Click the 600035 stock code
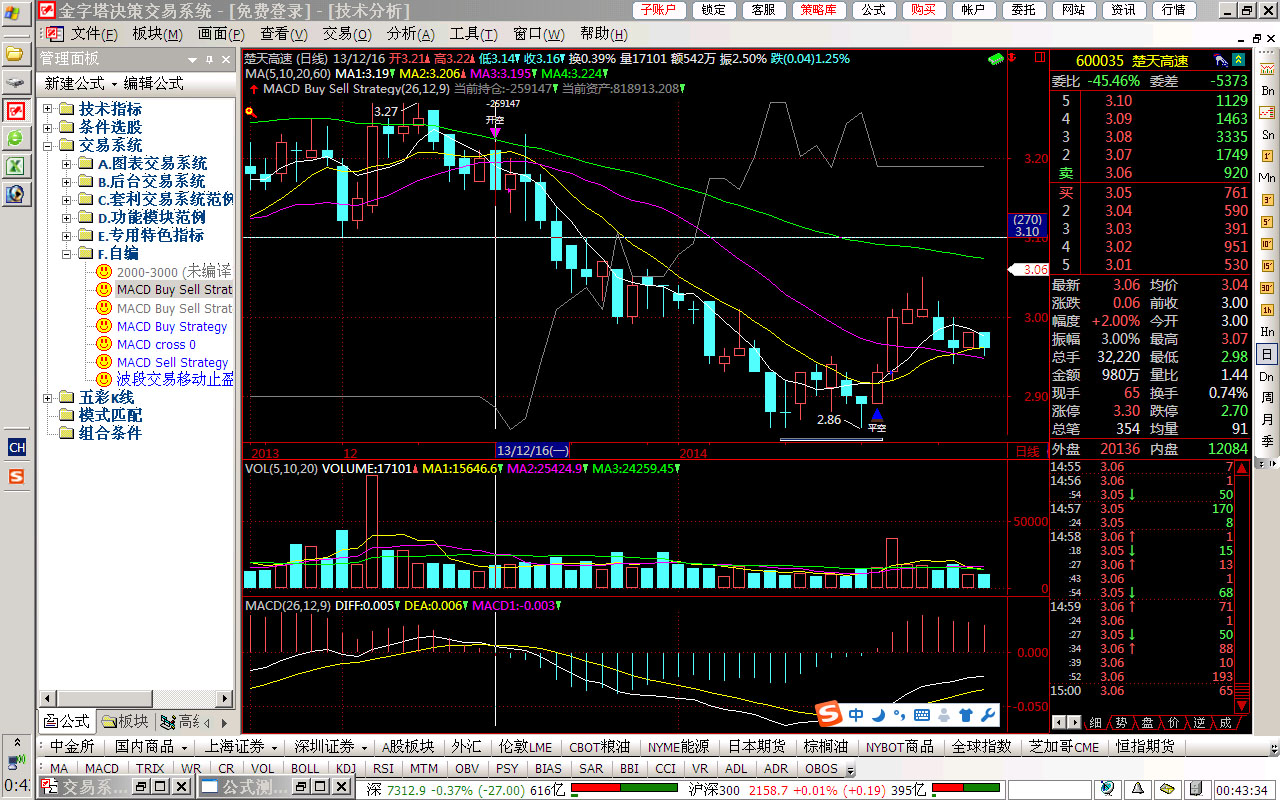1280x800 pixels. [x=1100, y=62]
